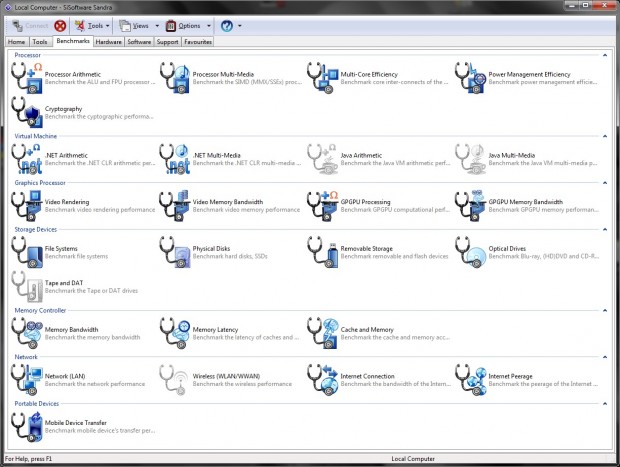Open the Internet Connection benchmark icon
The width and height of the screenshot is (620, 467).
(323, 380)
